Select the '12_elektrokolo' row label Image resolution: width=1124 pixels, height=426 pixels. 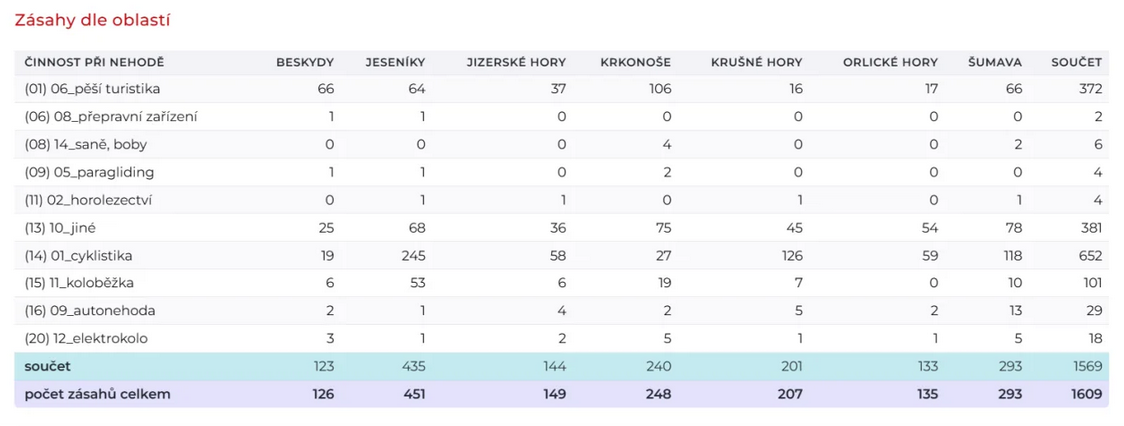click(86, 339)
